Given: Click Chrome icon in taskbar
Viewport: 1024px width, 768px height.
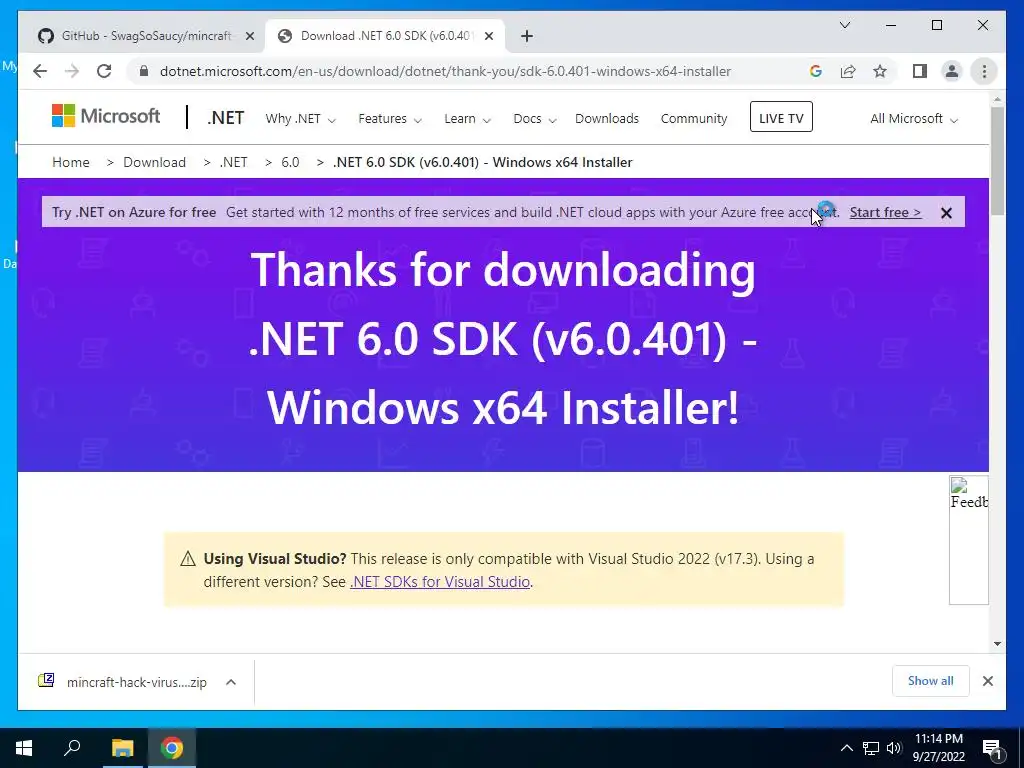Looking at the screenshot, I should pos(172,748).
